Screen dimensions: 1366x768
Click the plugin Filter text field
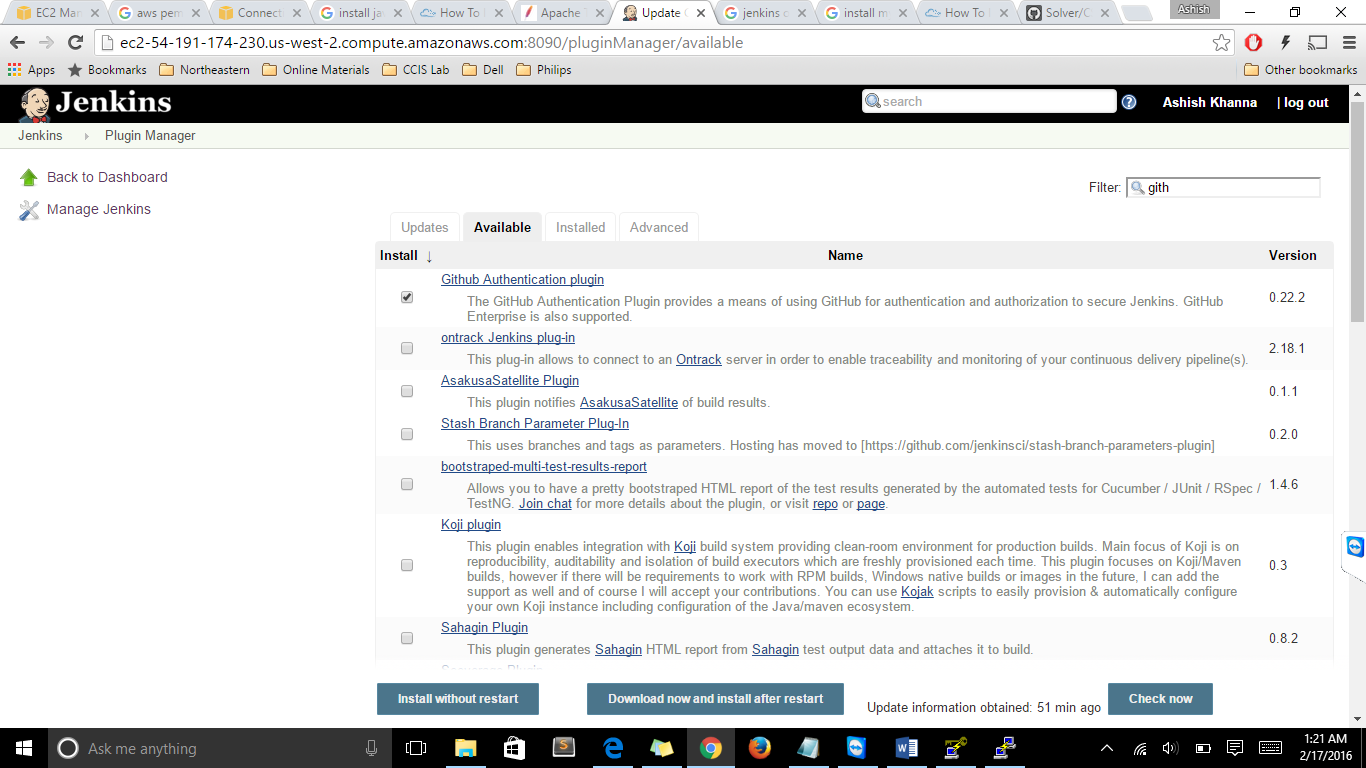pyautogui.click(x=1230, y=187)
